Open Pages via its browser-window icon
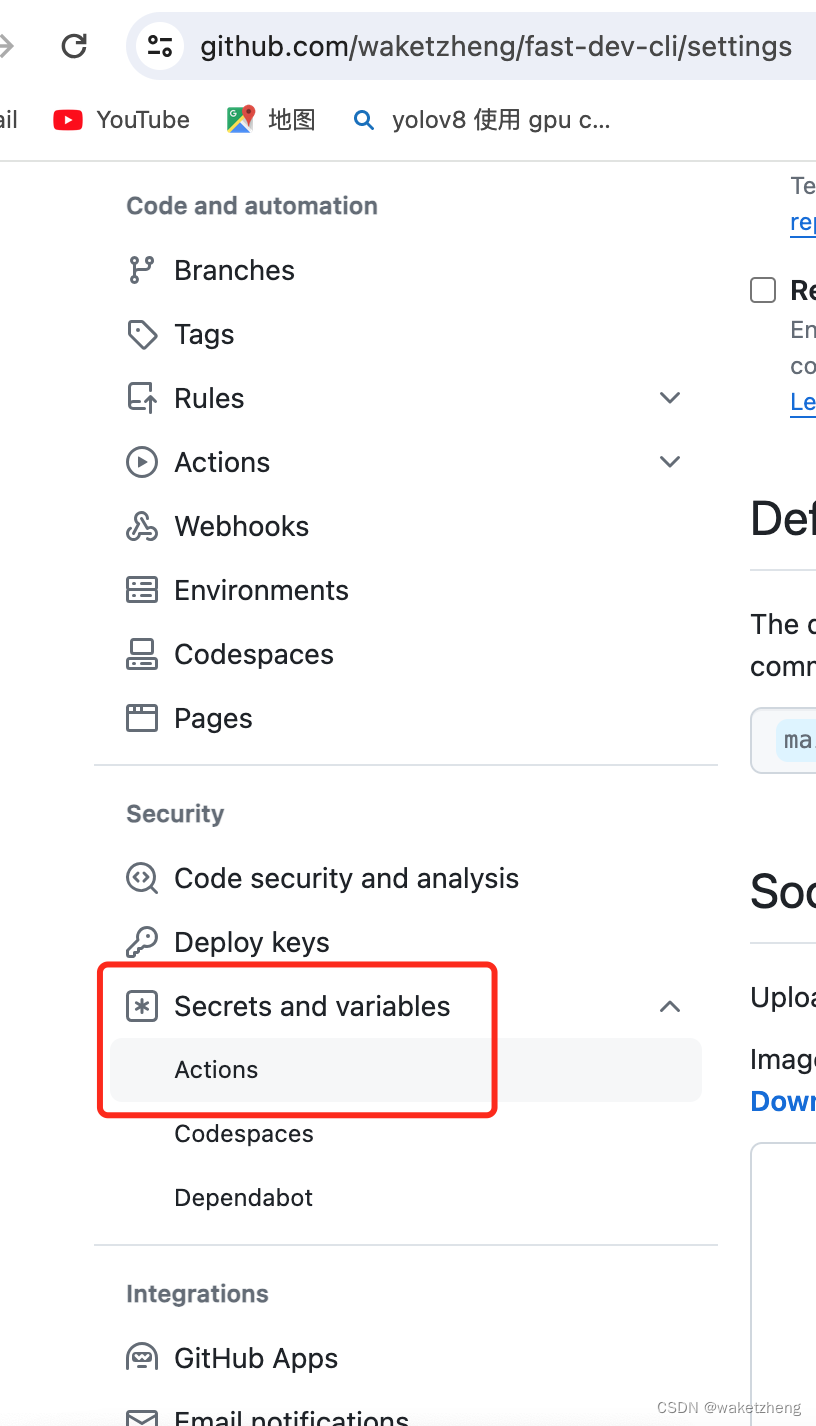 pyautogui.click(x=142, y=718)
